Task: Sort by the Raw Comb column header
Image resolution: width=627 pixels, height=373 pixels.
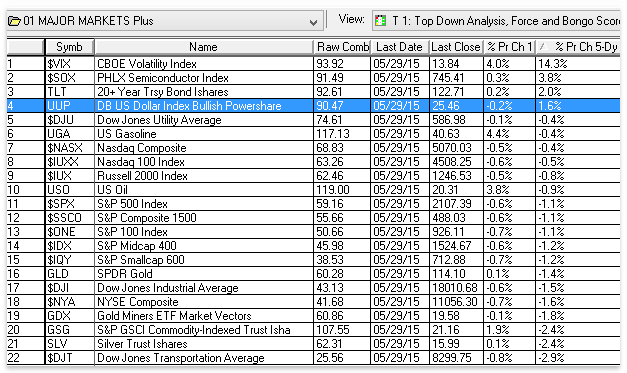Action: point(342,47)
